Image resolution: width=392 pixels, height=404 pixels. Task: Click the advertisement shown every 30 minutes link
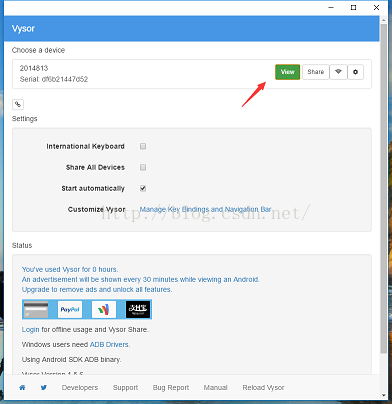pyautogui.click(x=141, y=279)
